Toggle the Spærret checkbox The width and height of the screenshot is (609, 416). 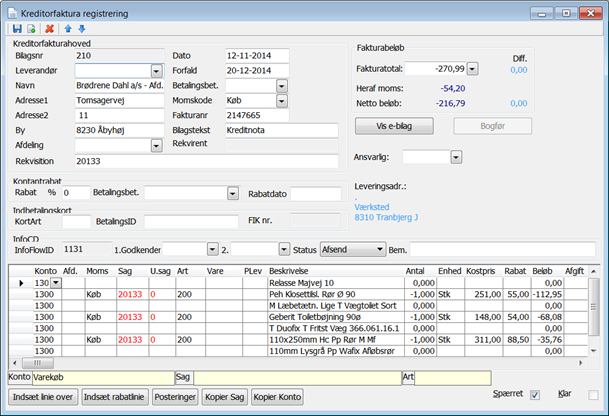tap(535, 395)
